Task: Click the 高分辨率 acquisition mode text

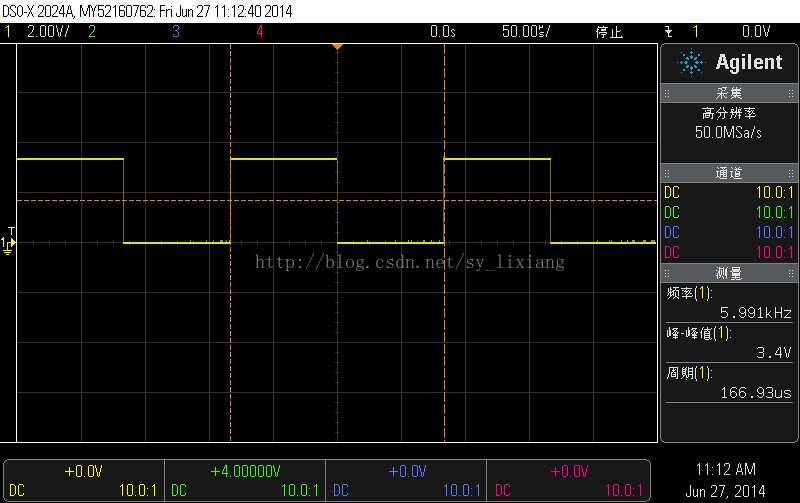Action: coord(729,113)
